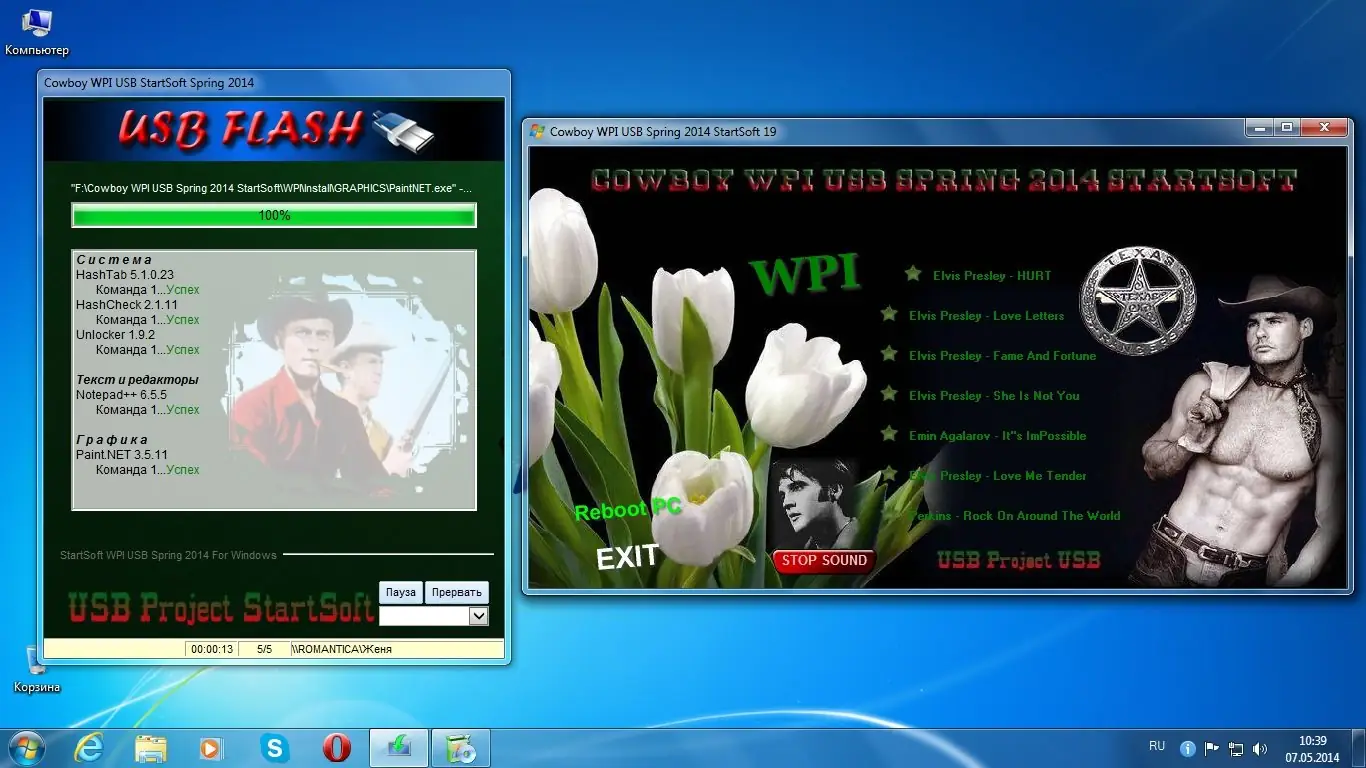The image size is (1366, 768).
Task: Click the STOP SOUND button
Action: pos(824,560)
